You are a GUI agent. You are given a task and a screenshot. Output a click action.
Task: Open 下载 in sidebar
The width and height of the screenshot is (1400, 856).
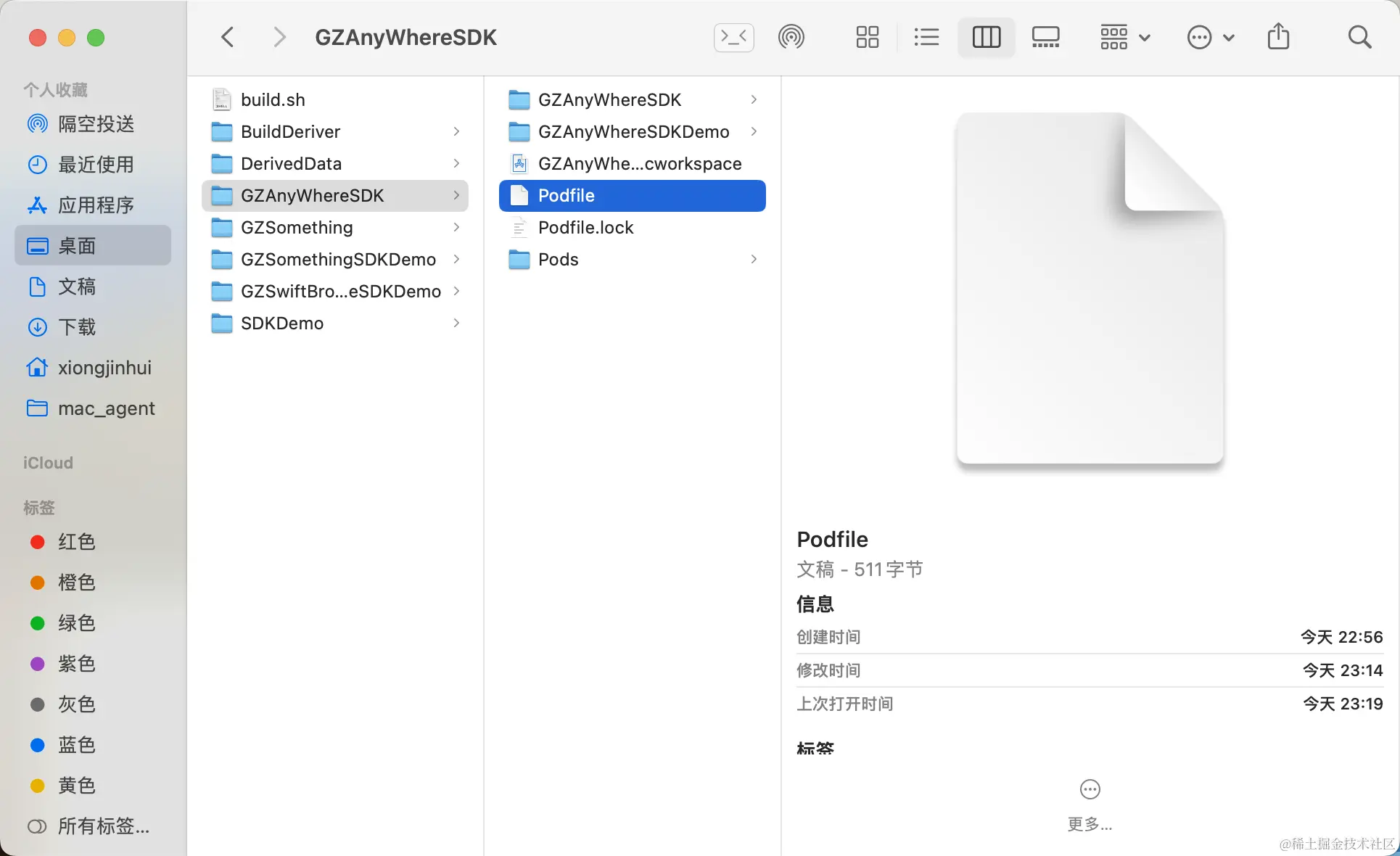[76, 327]
